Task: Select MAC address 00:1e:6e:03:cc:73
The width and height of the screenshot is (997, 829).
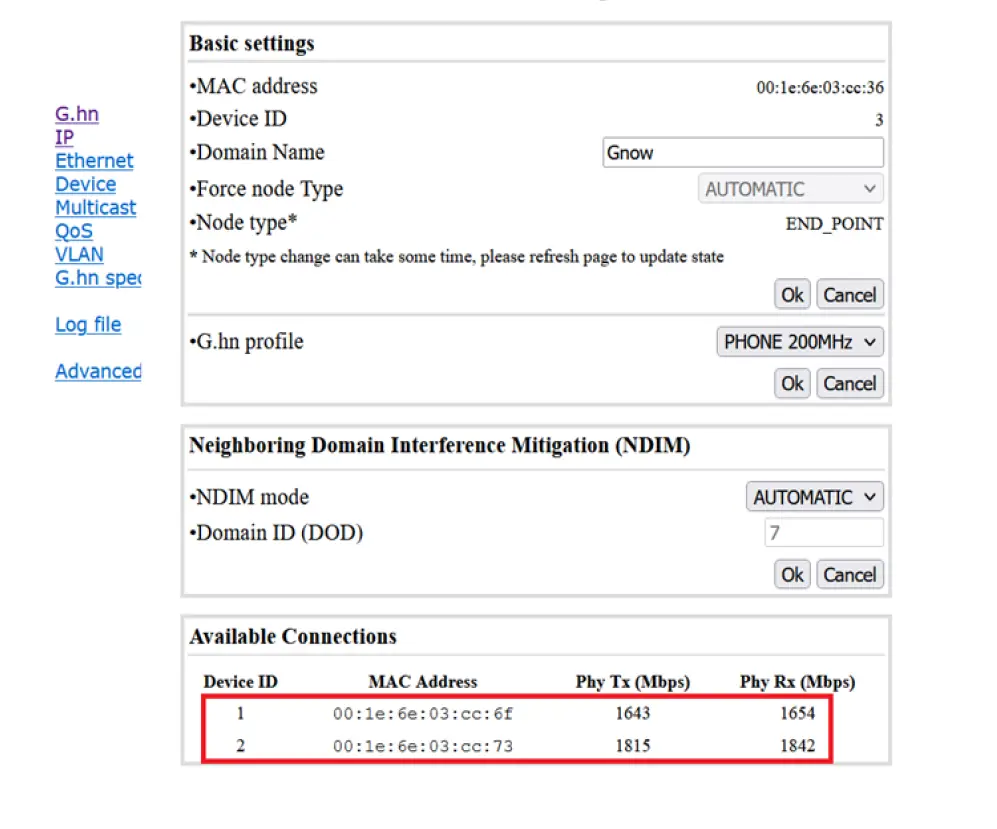Action: pyautogui.click(x=423, y=746)
